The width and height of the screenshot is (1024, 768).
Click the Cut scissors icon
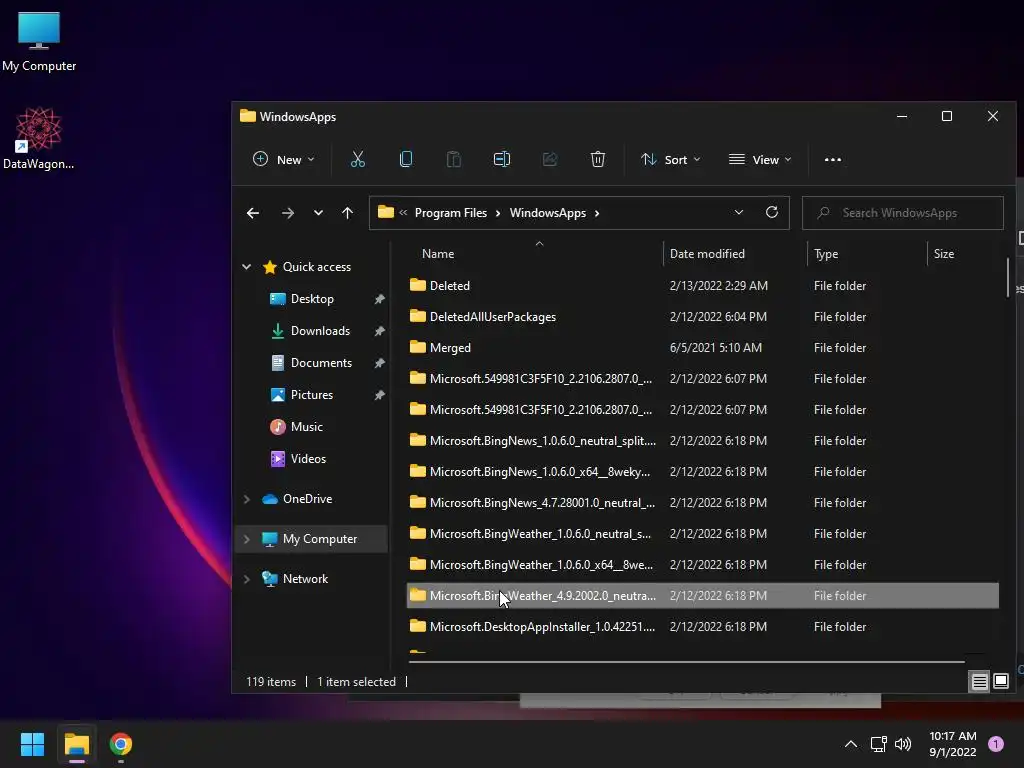click(x=358, y=159)
